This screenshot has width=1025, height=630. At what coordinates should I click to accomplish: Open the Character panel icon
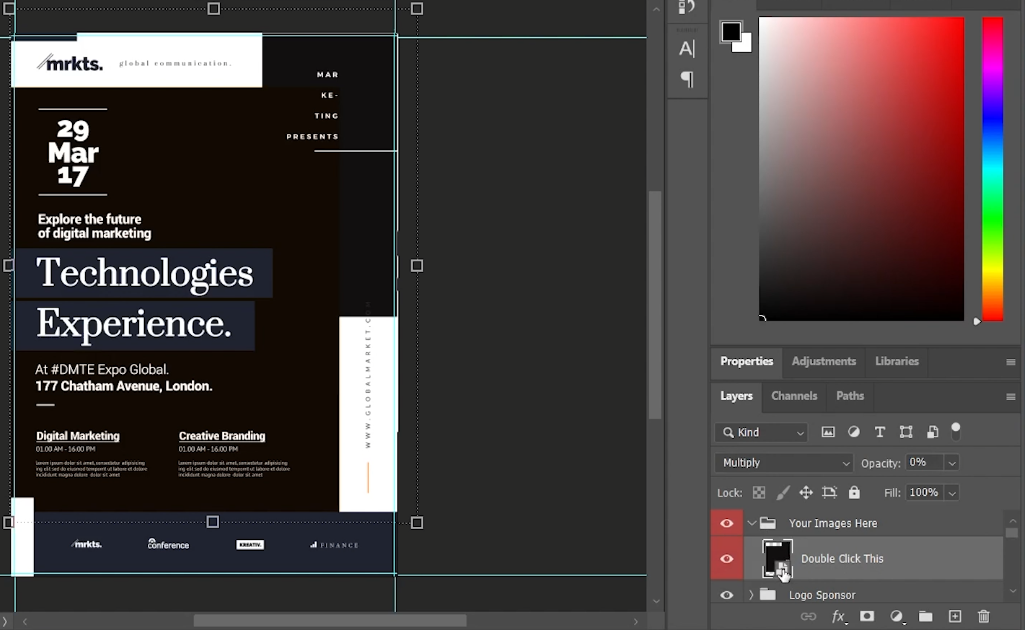687,48
